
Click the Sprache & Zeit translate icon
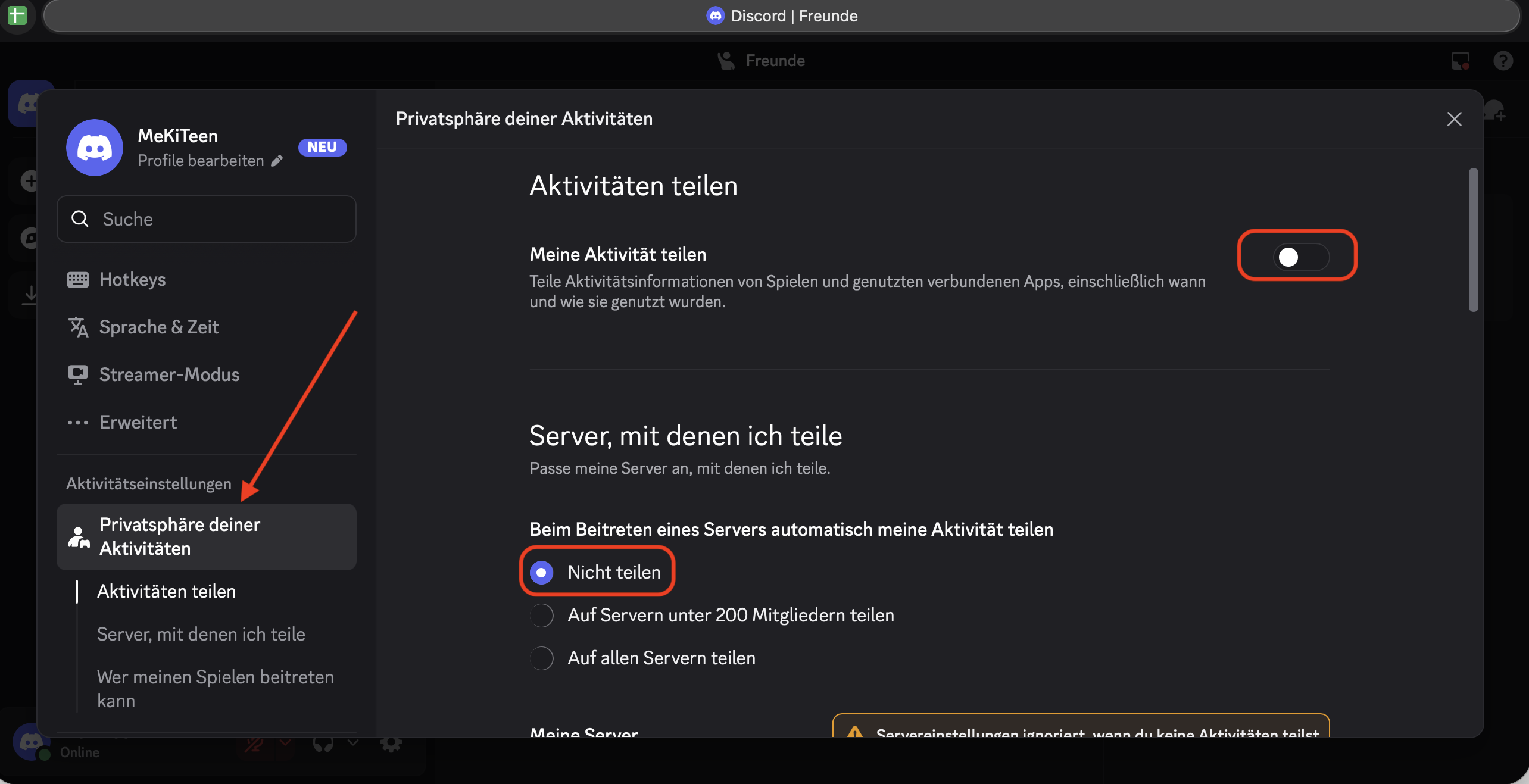78,327
